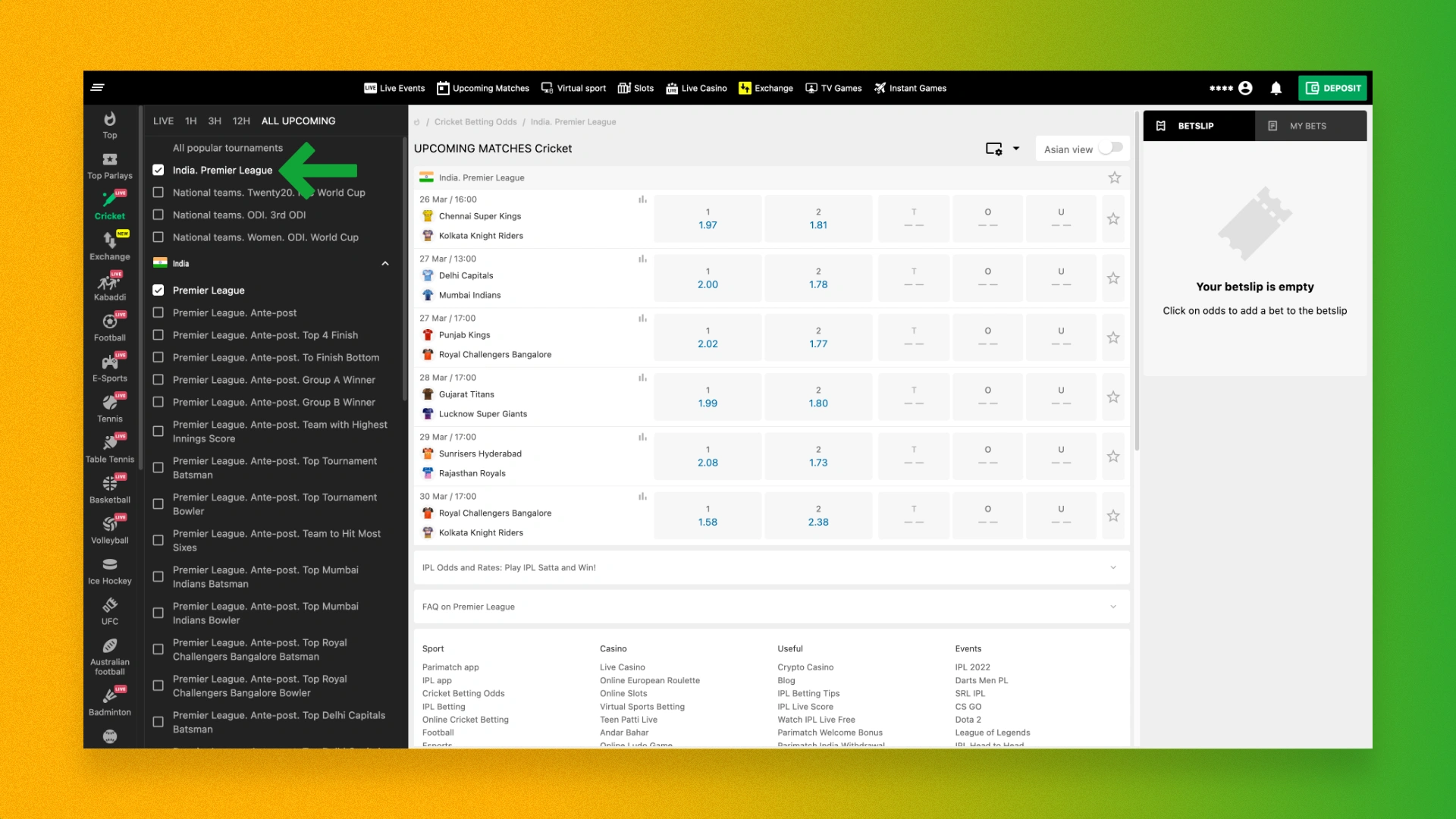
Task: Click the tournament list vertical scrollbar
Action: [x=404, y=269]
